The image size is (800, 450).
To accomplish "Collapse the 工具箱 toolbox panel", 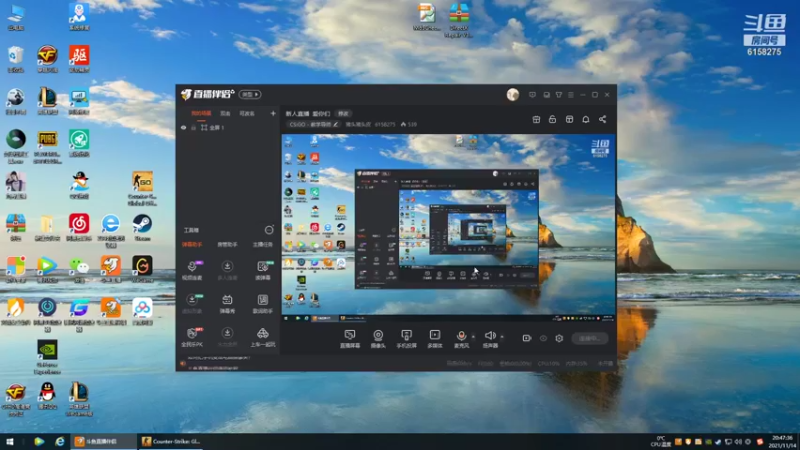I will click(269, 230).
